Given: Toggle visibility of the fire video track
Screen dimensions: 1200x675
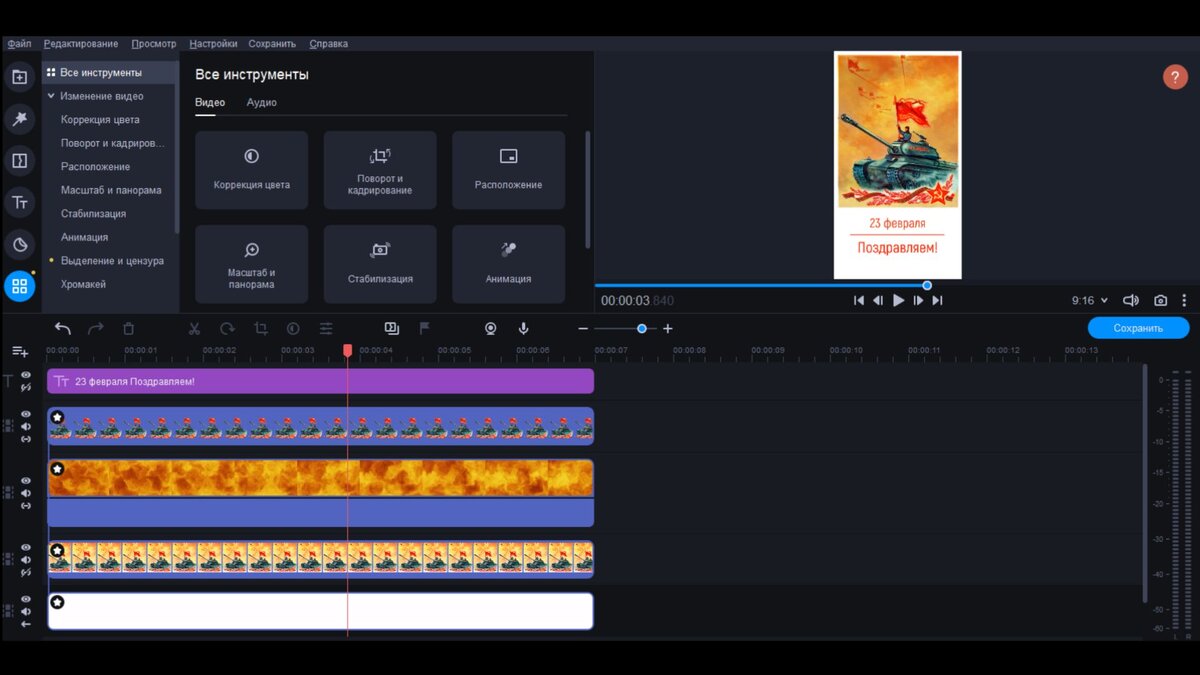Looking at the screenshot, I should click(x=26, y=481).
